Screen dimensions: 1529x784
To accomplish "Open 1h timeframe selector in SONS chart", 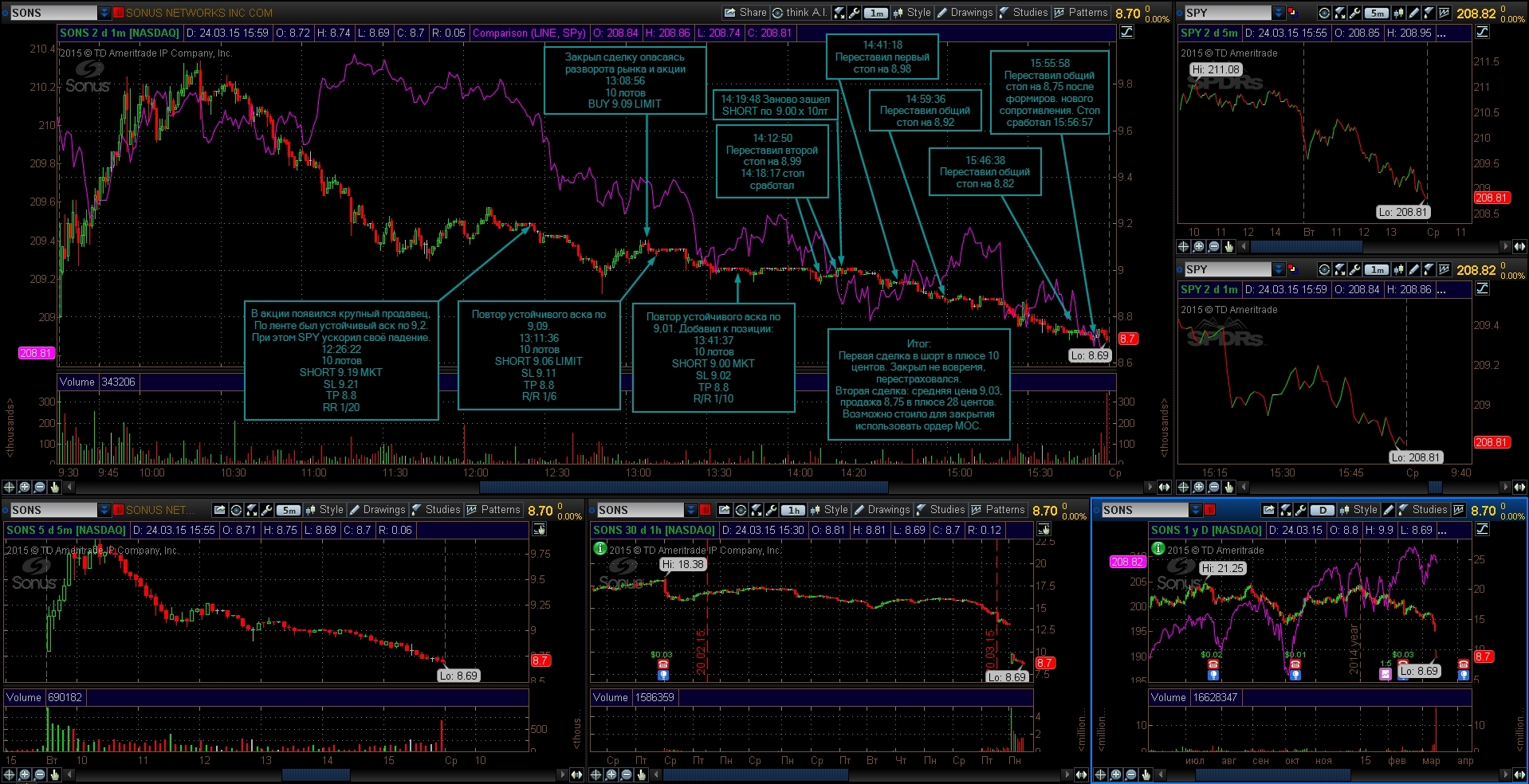I will (792, 510).
